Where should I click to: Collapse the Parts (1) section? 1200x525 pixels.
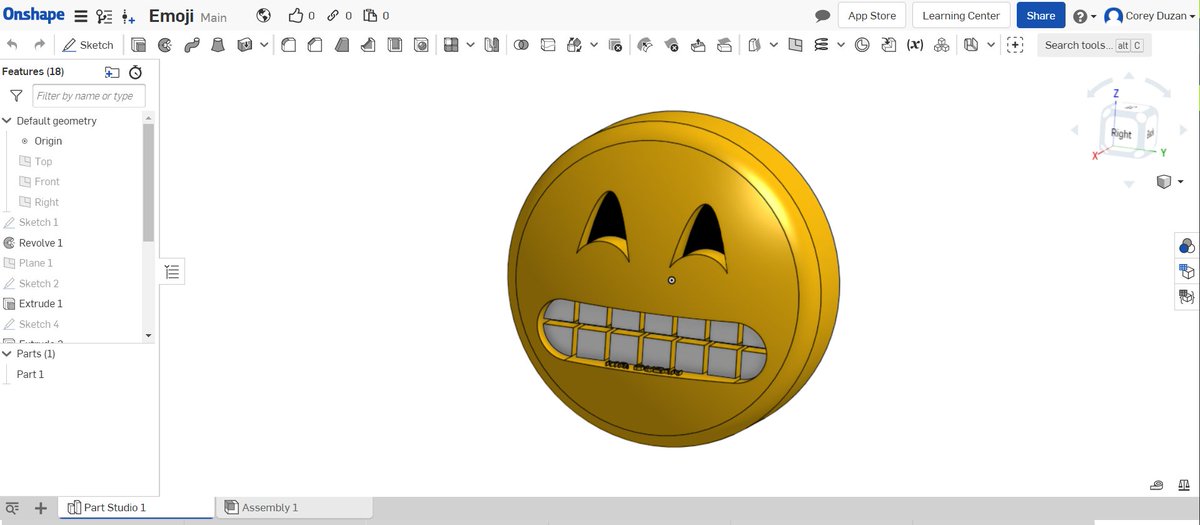pos(7,354)
